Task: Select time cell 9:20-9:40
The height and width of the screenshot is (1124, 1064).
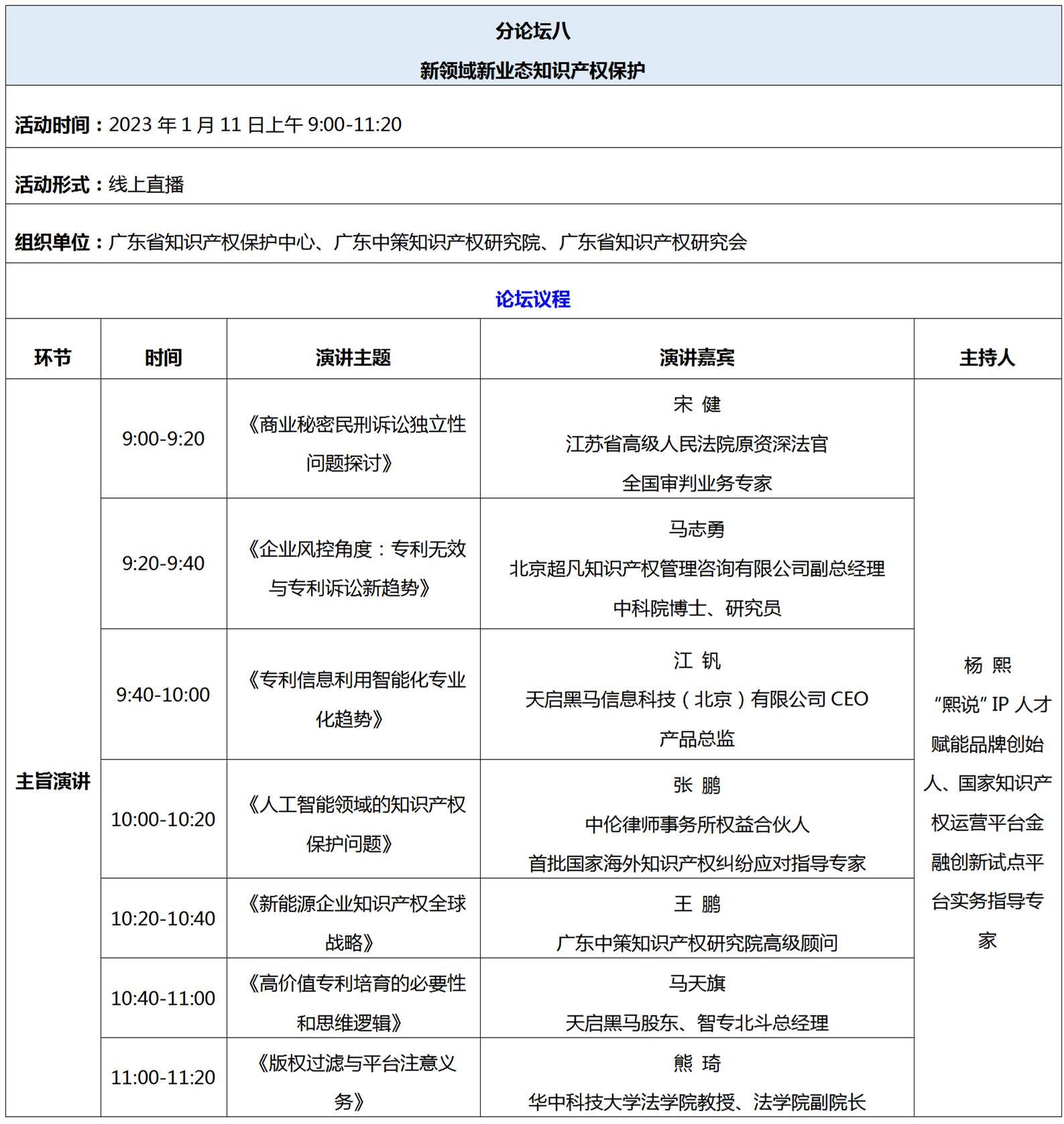Action: pyautogui.click(x=163, y=563)
